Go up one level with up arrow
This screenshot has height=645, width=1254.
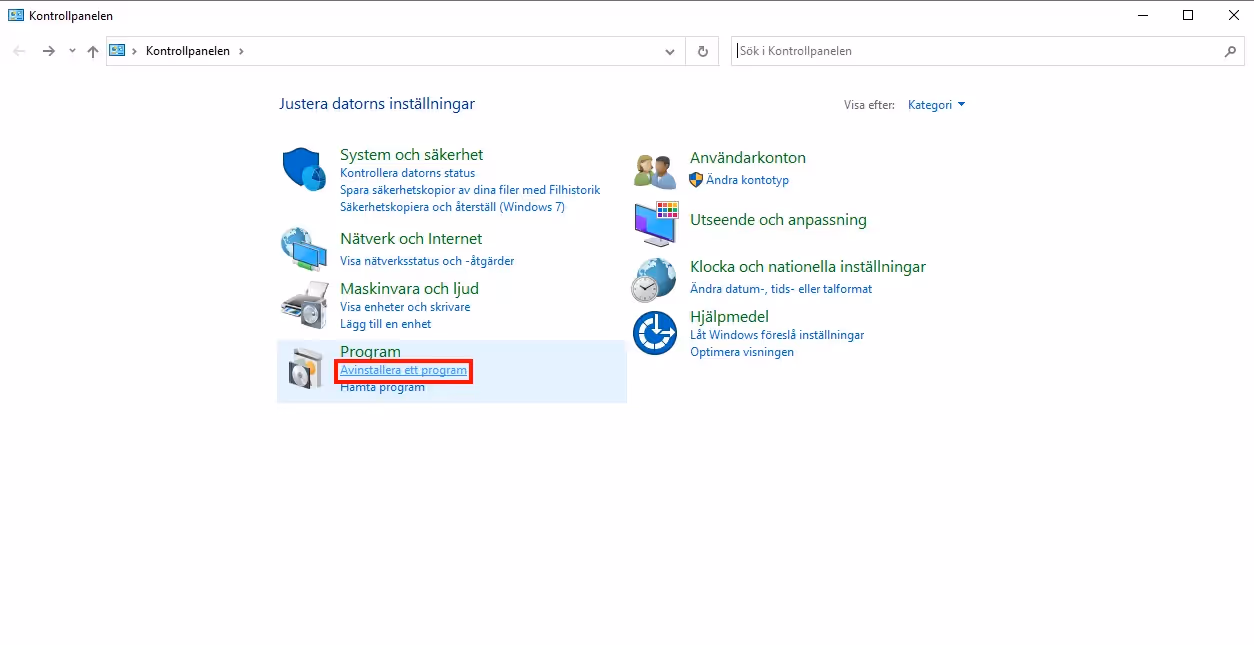[92, 51]
